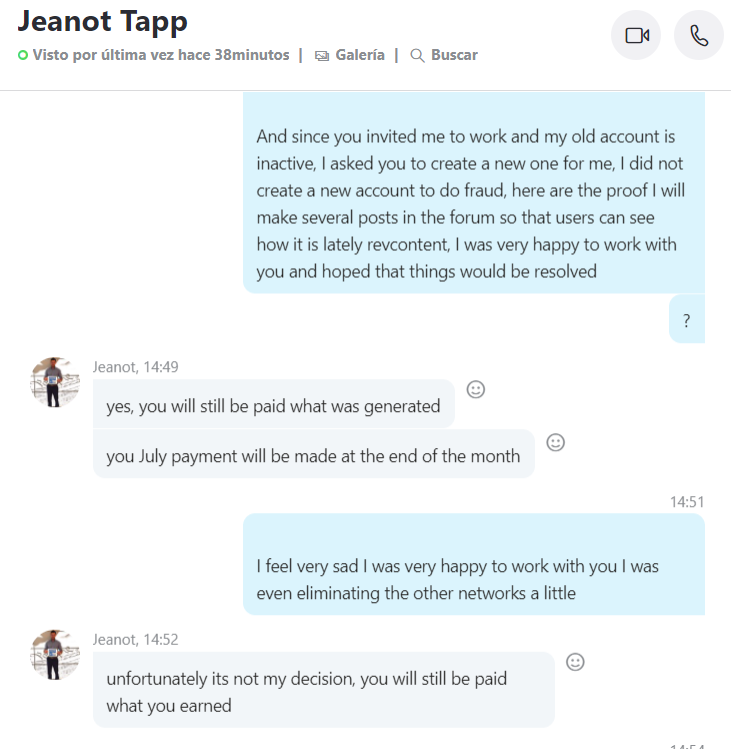The width and height of the screenshot is (731, 754).
Task: Select the question mark message bubble
Action: coord(687,320)
